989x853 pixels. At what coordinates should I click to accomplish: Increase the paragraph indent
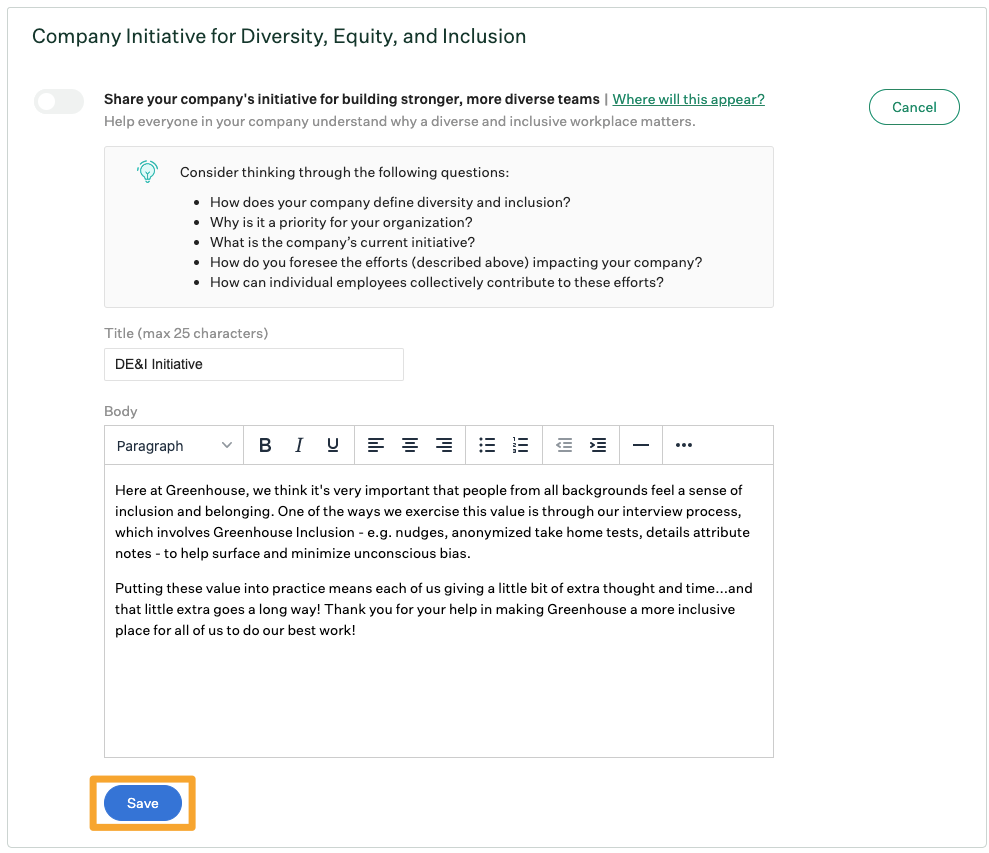(x=598, y=445)
